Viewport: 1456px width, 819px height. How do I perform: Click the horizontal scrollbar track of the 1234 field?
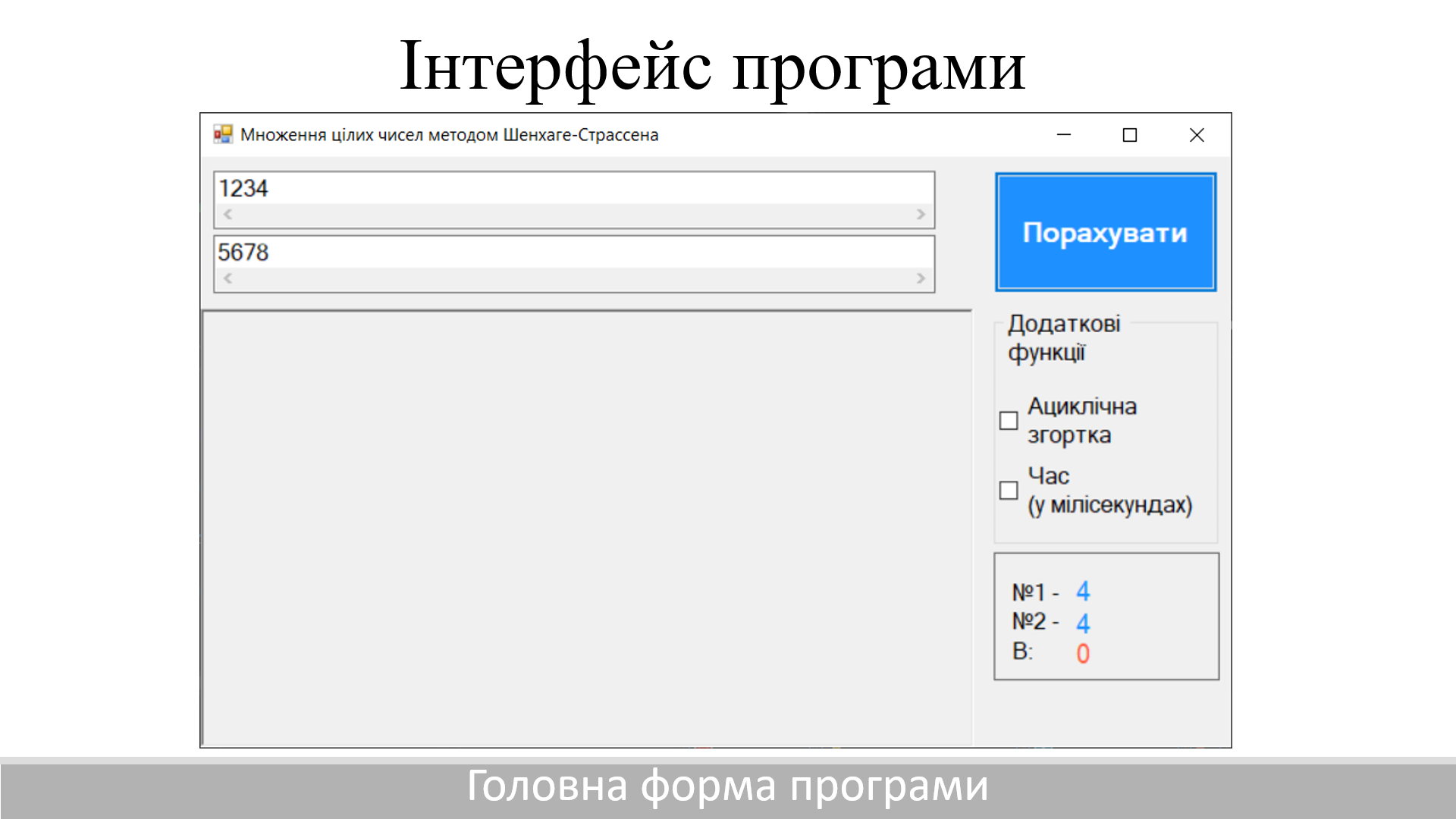click(573, 215)
